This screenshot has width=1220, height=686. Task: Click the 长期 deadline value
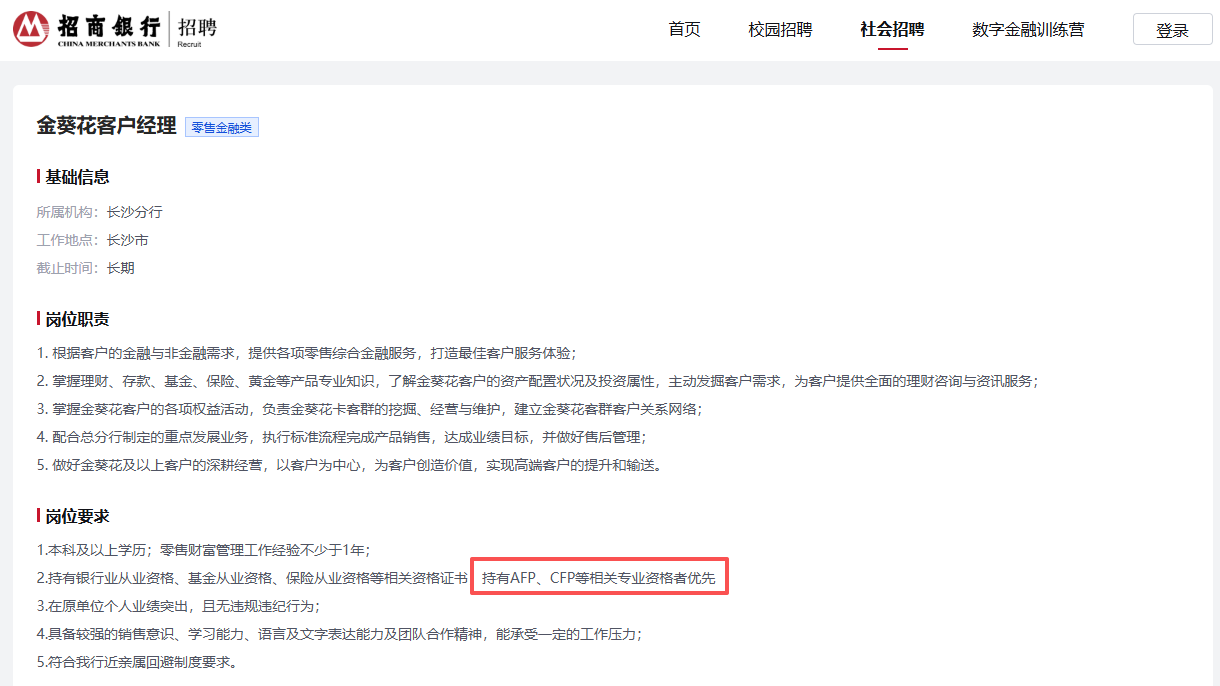[x=120, y=268]
